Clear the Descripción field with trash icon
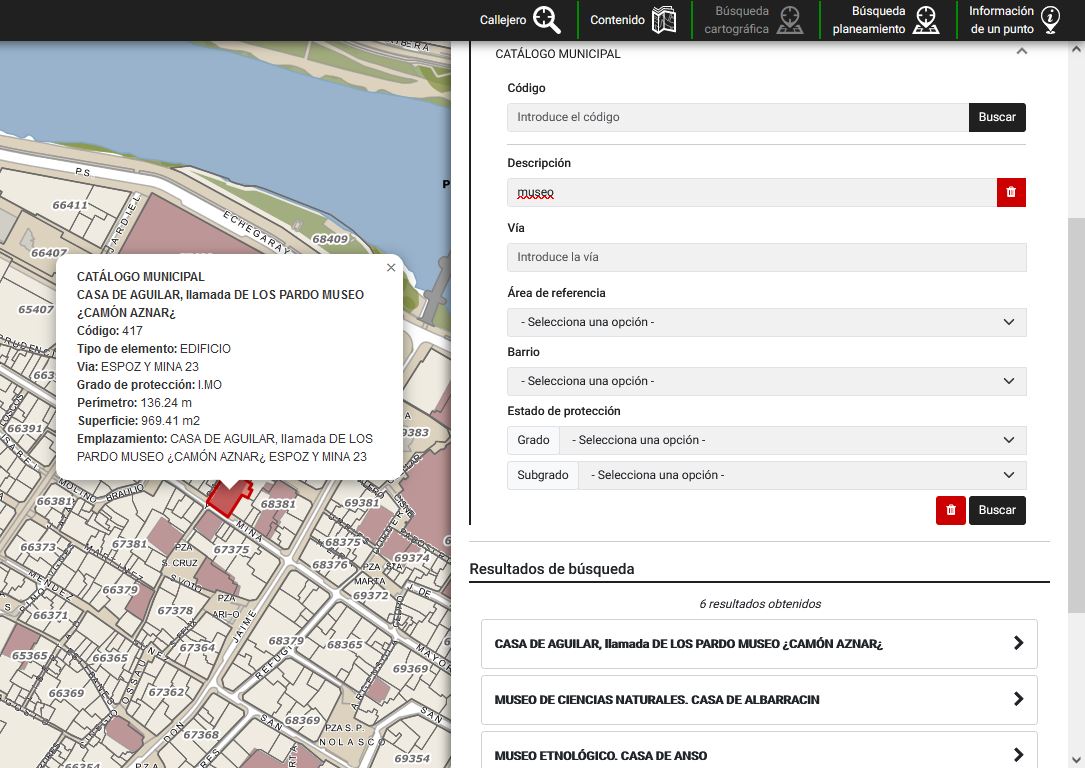The height and width of the screenshot is (768, 1085). click(1011, 192)
